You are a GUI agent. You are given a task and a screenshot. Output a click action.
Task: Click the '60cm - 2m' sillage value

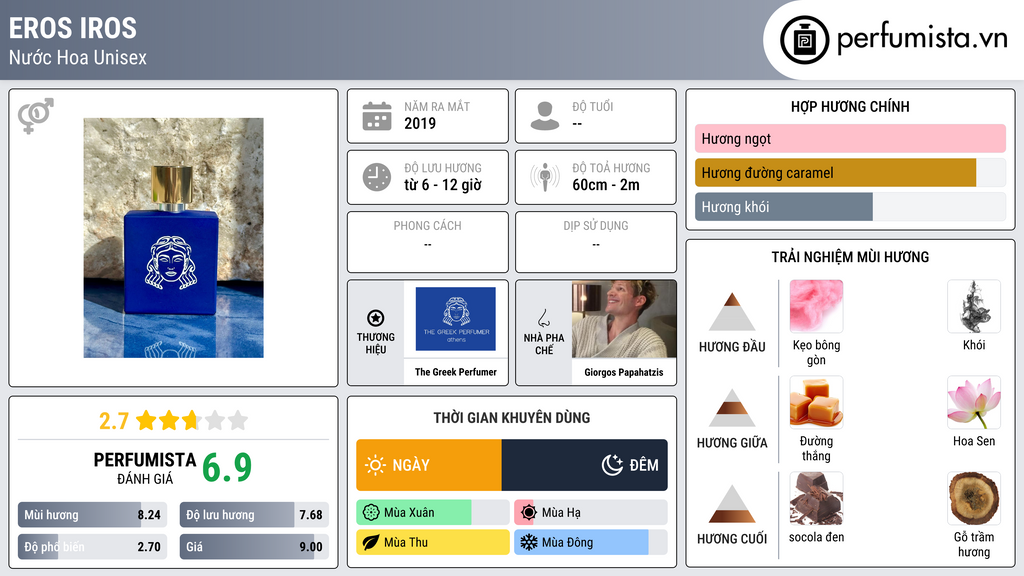point(606,185)
